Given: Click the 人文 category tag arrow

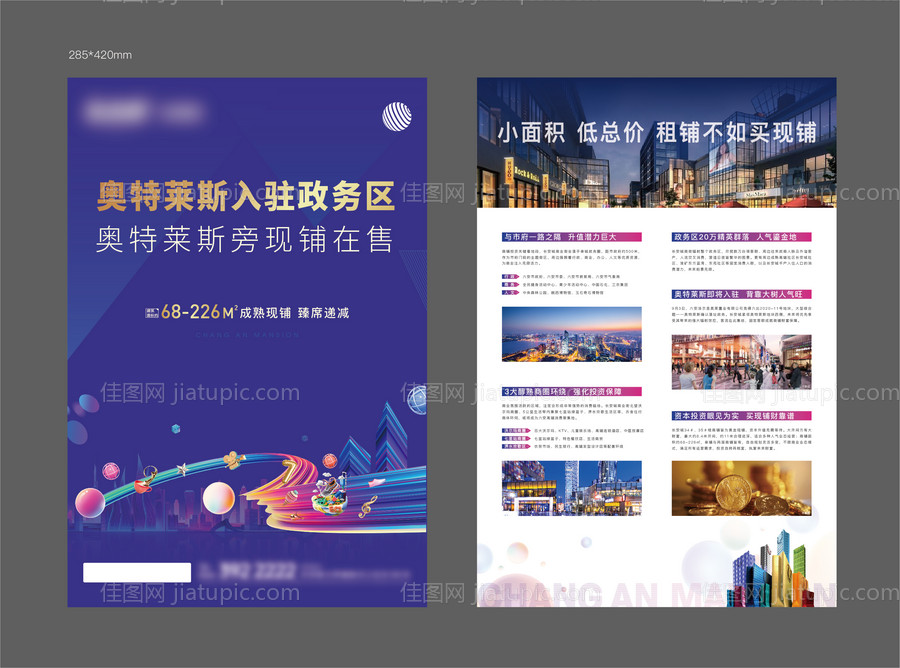Looking at the screenshot, I should (518, 292).
